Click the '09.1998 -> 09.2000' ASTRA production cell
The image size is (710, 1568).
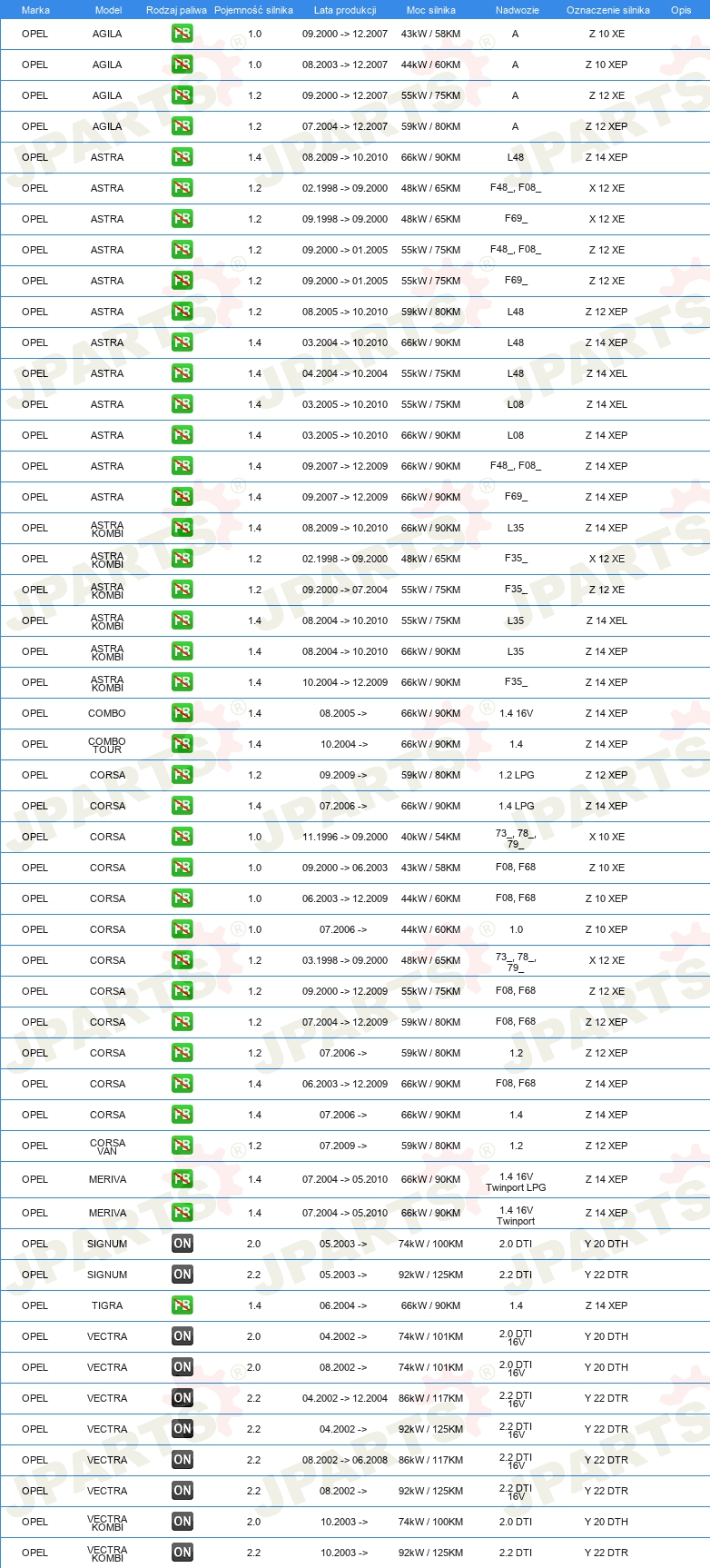coord(345,219)
